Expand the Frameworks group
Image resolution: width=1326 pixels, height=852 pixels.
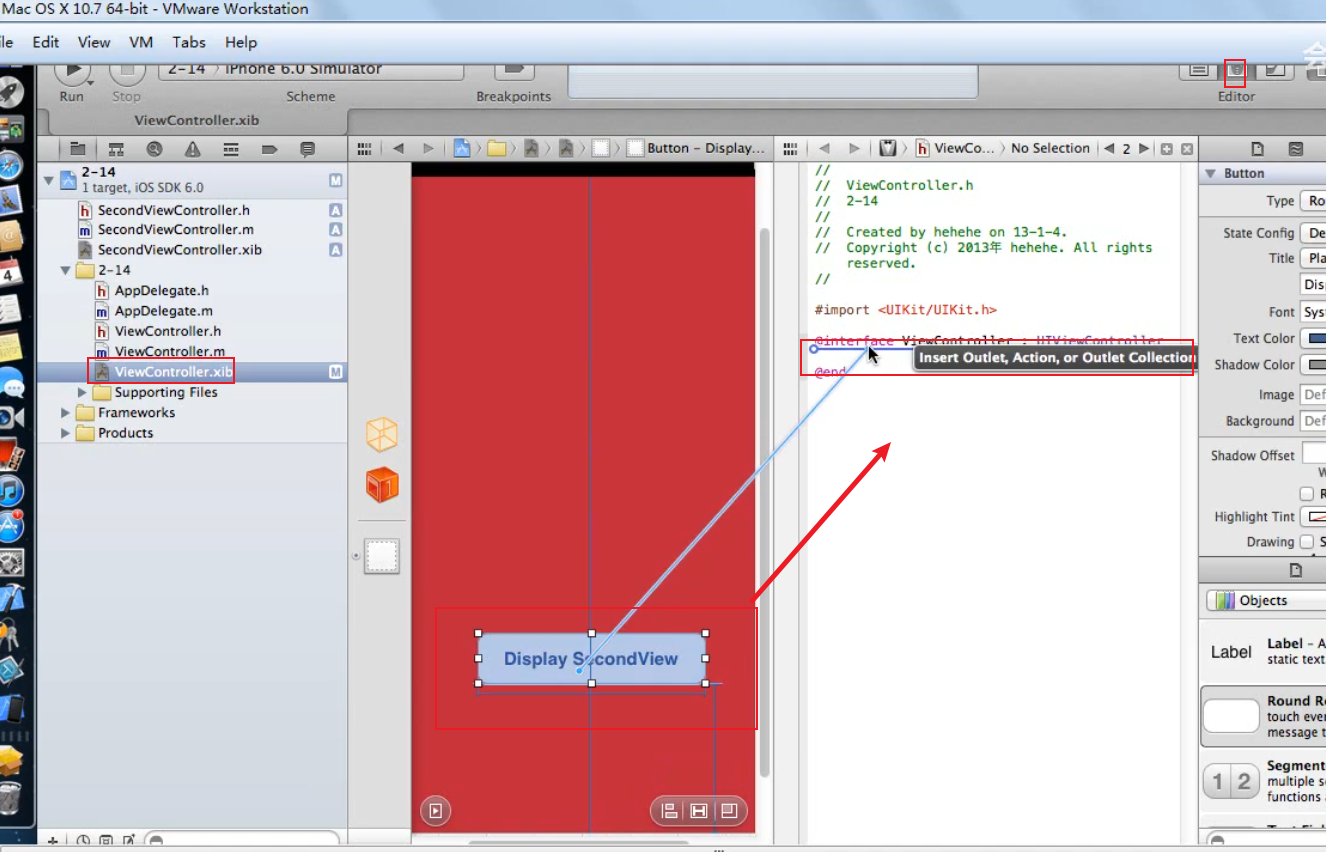point(66,412)
